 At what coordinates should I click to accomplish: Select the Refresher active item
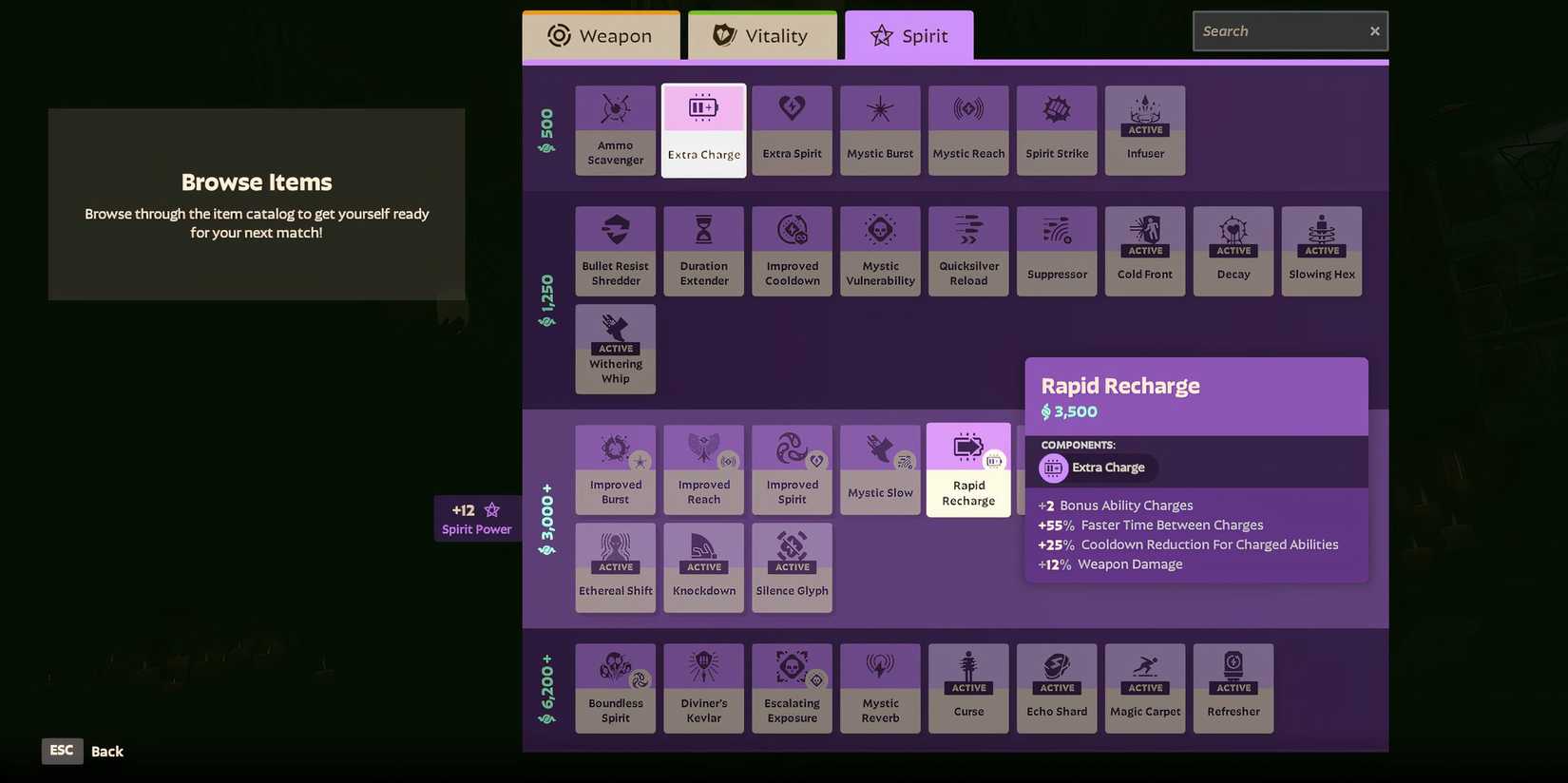click(1233, 688)
